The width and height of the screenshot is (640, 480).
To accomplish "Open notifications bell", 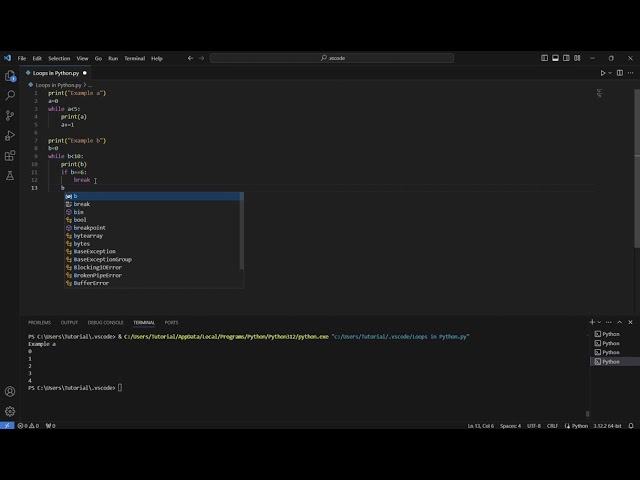I will pos(631,426).
